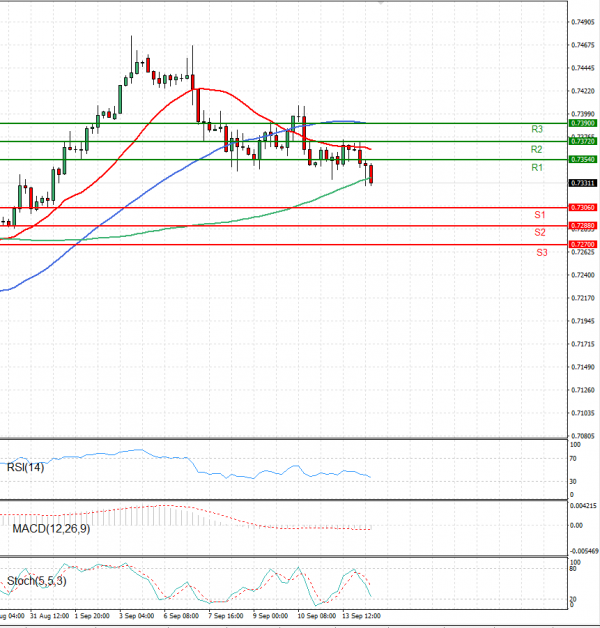Click the 6 Sep 08:00 time label
600x628 pixels.
coord(181,616)
